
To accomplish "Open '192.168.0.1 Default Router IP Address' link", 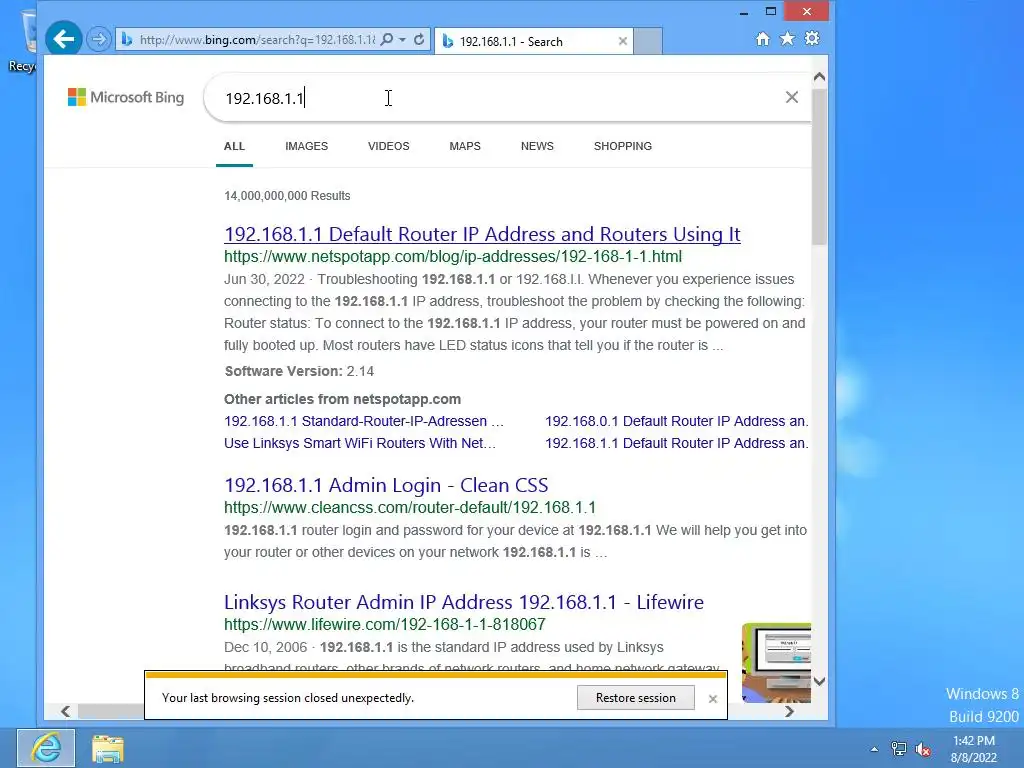I will tap(677, 421).
